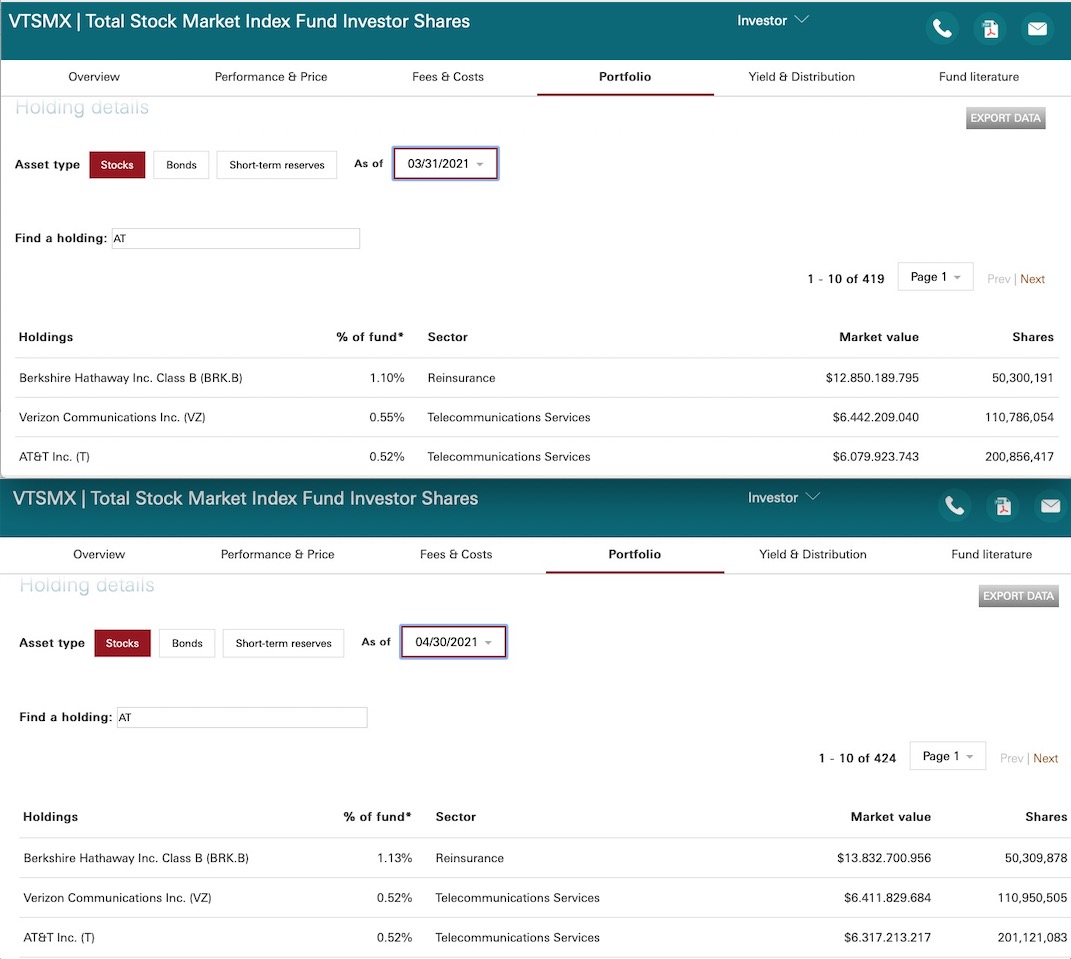
Task: Select Bonds asset type in the 03/31/2021 panel
Action: (181, 165)
